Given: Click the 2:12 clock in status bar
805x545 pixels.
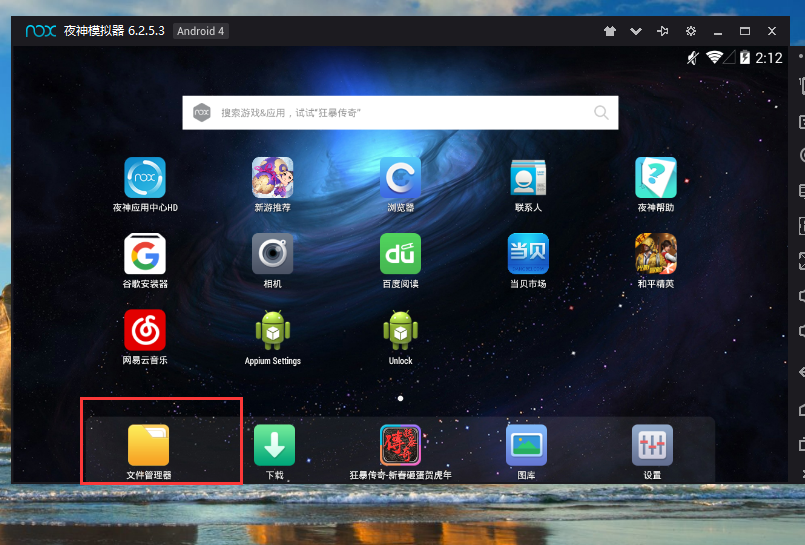Looking at the screenshot, I should click(769, 58).
